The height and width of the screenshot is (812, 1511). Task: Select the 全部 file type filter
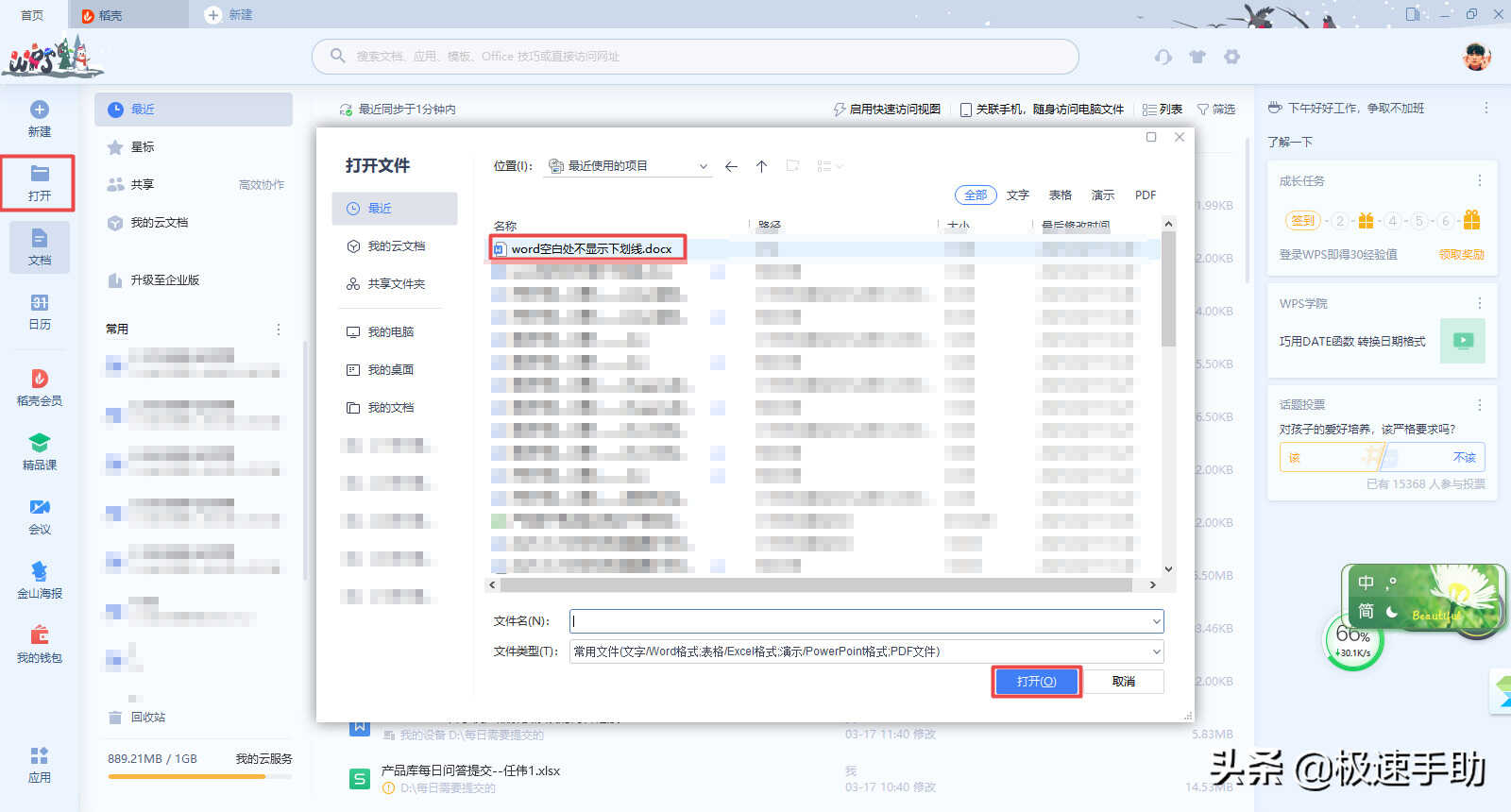[x=976, y=195]
